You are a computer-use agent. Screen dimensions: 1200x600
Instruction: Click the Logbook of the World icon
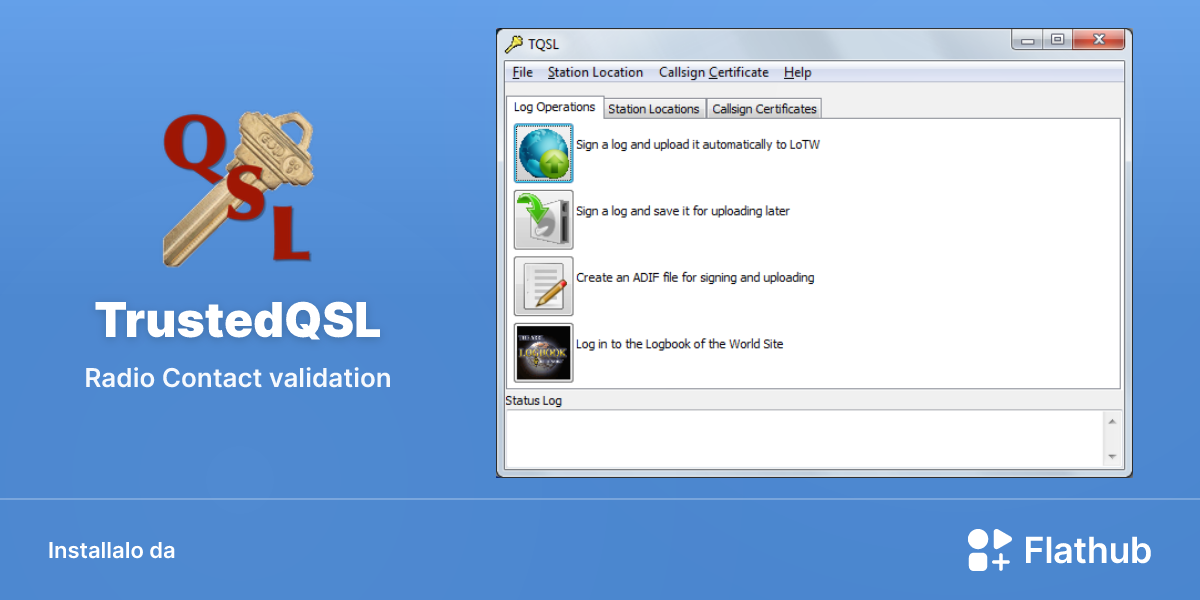[544, 352]
